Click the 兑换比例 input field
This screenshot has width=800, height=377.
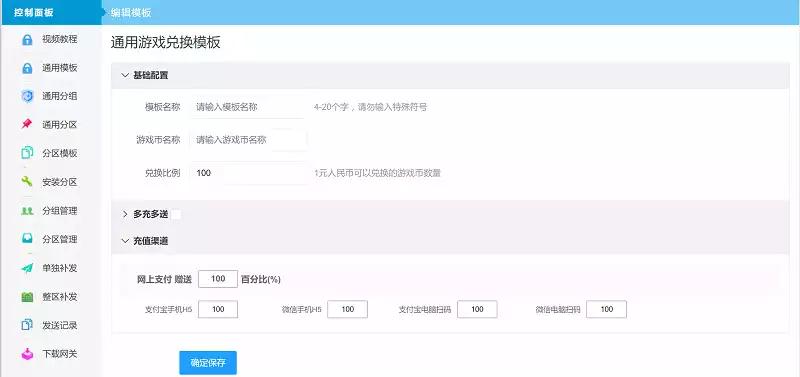click(248, 173)
